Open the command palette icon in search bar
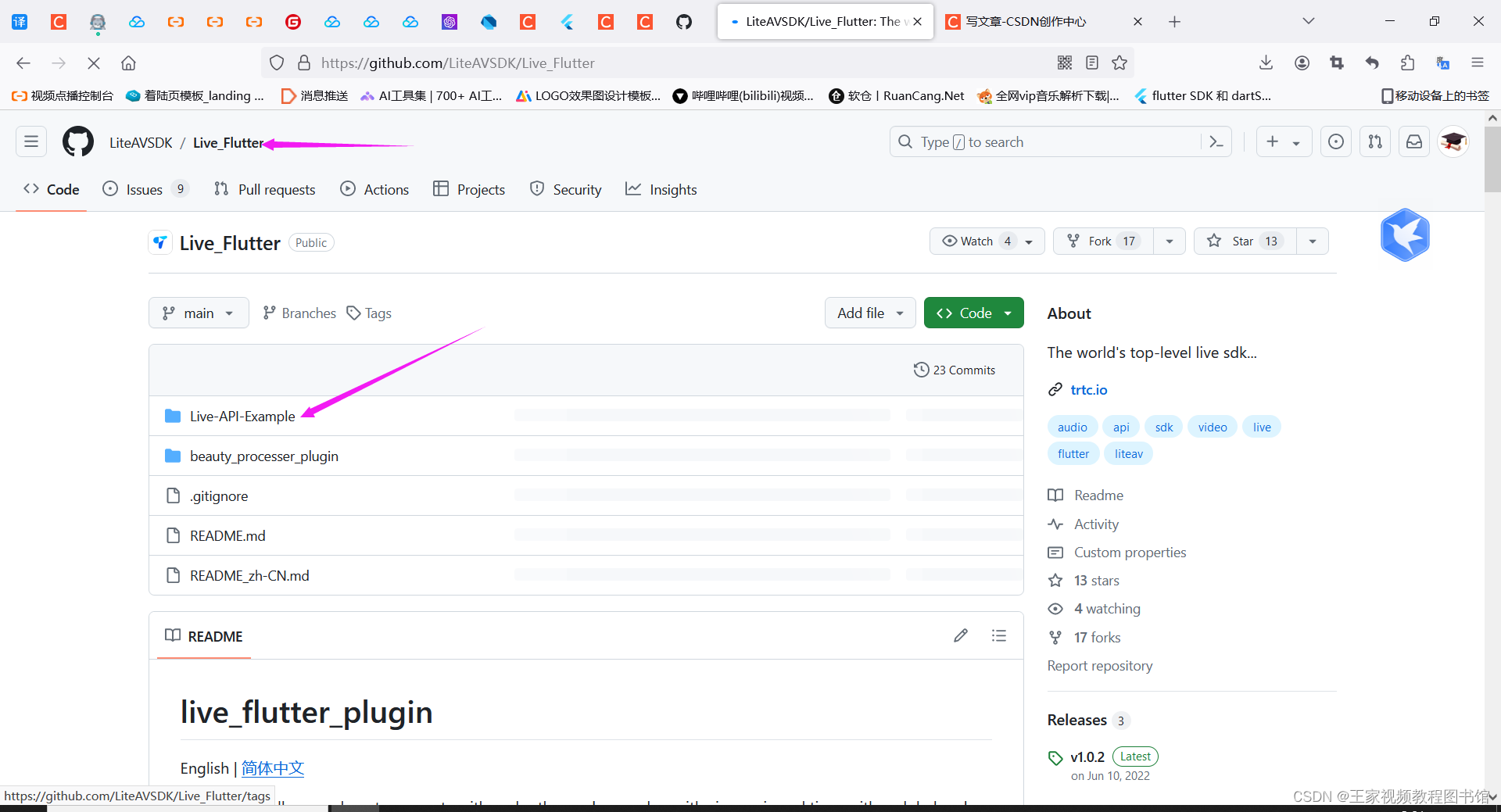The image size is (1501, 812). coord(1216,141)
